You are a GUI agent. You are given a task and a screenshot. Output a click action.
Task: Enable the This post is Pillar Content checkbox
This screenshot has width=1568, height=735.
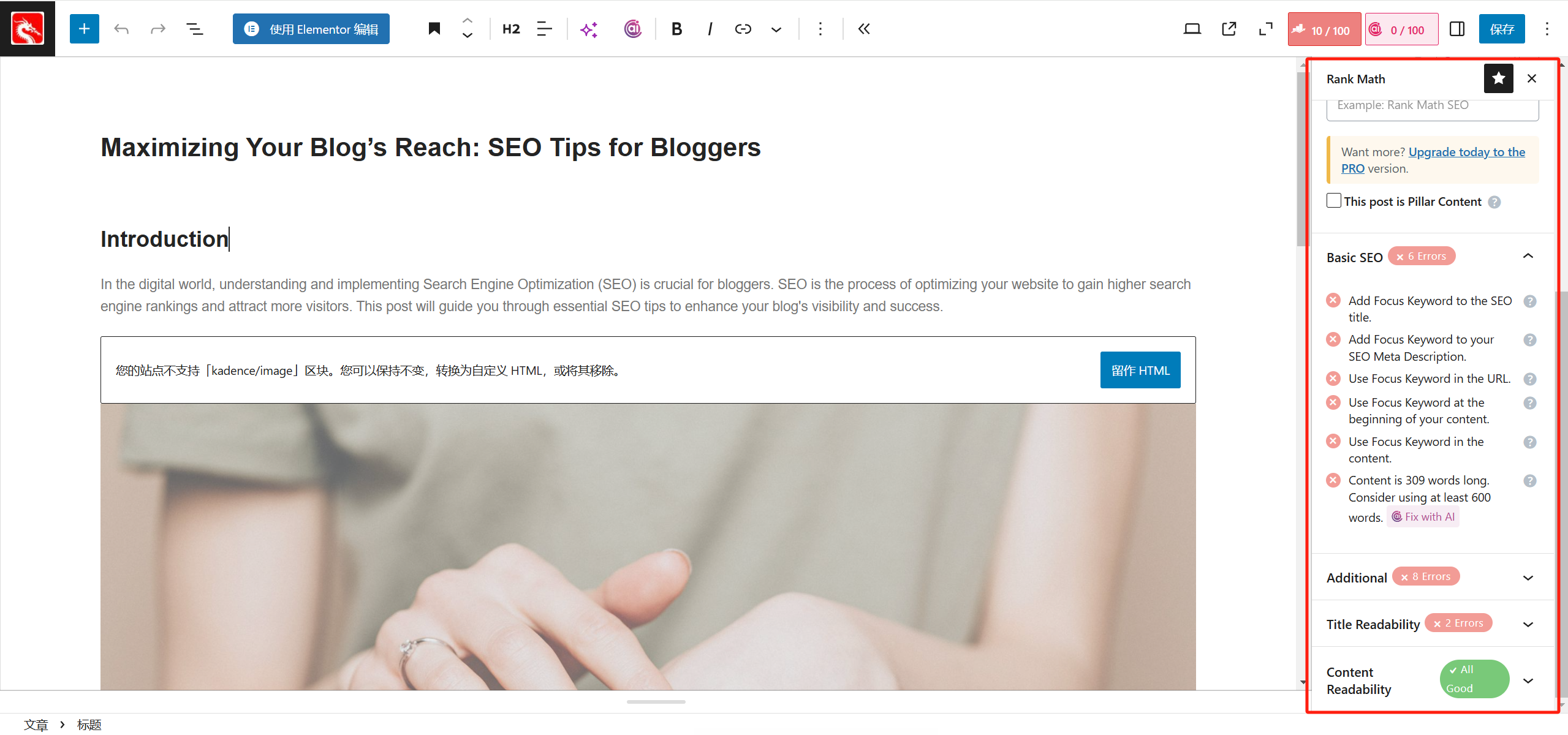coord(1333,200)
